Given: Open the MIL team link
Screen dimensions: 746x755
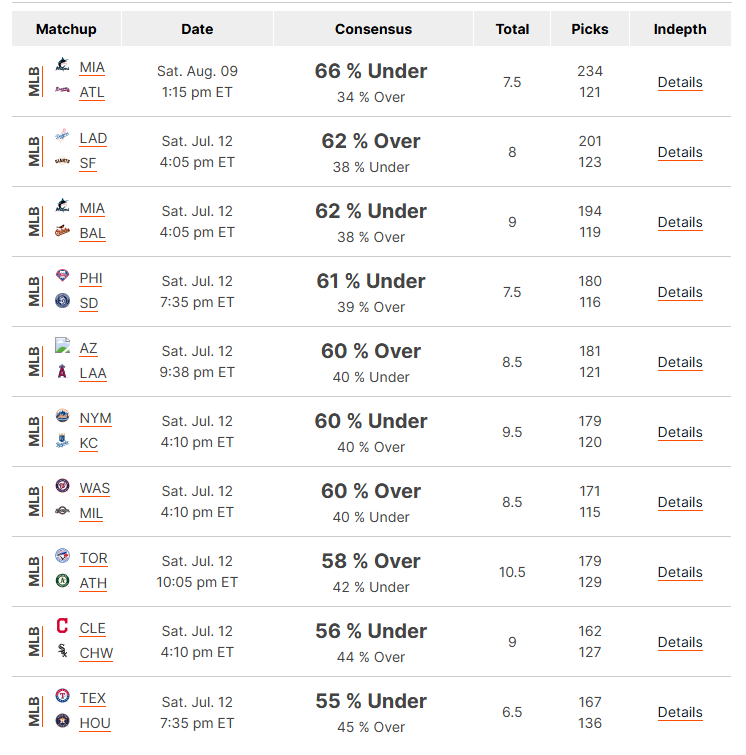Looking at the screenshot, I should [91, 513].
